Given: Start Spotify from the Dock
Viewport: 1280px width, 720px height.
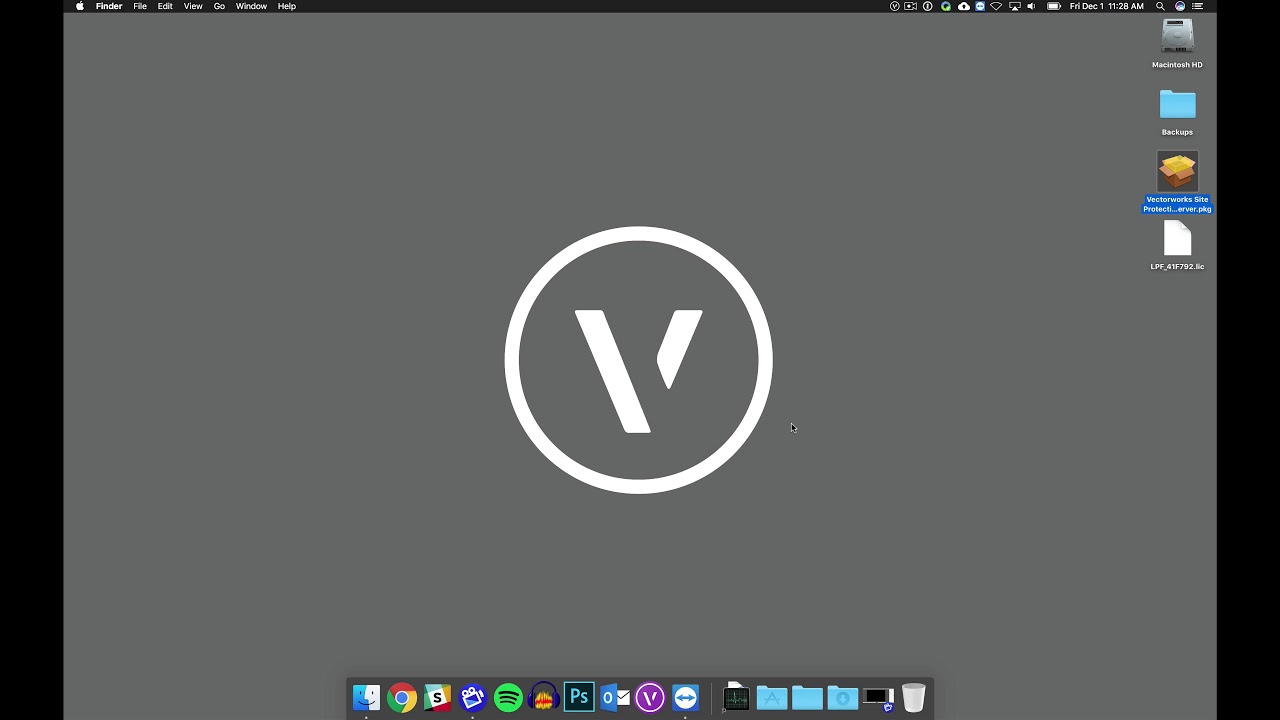Looking at the screenshot, I should click(x=508, y=697).
